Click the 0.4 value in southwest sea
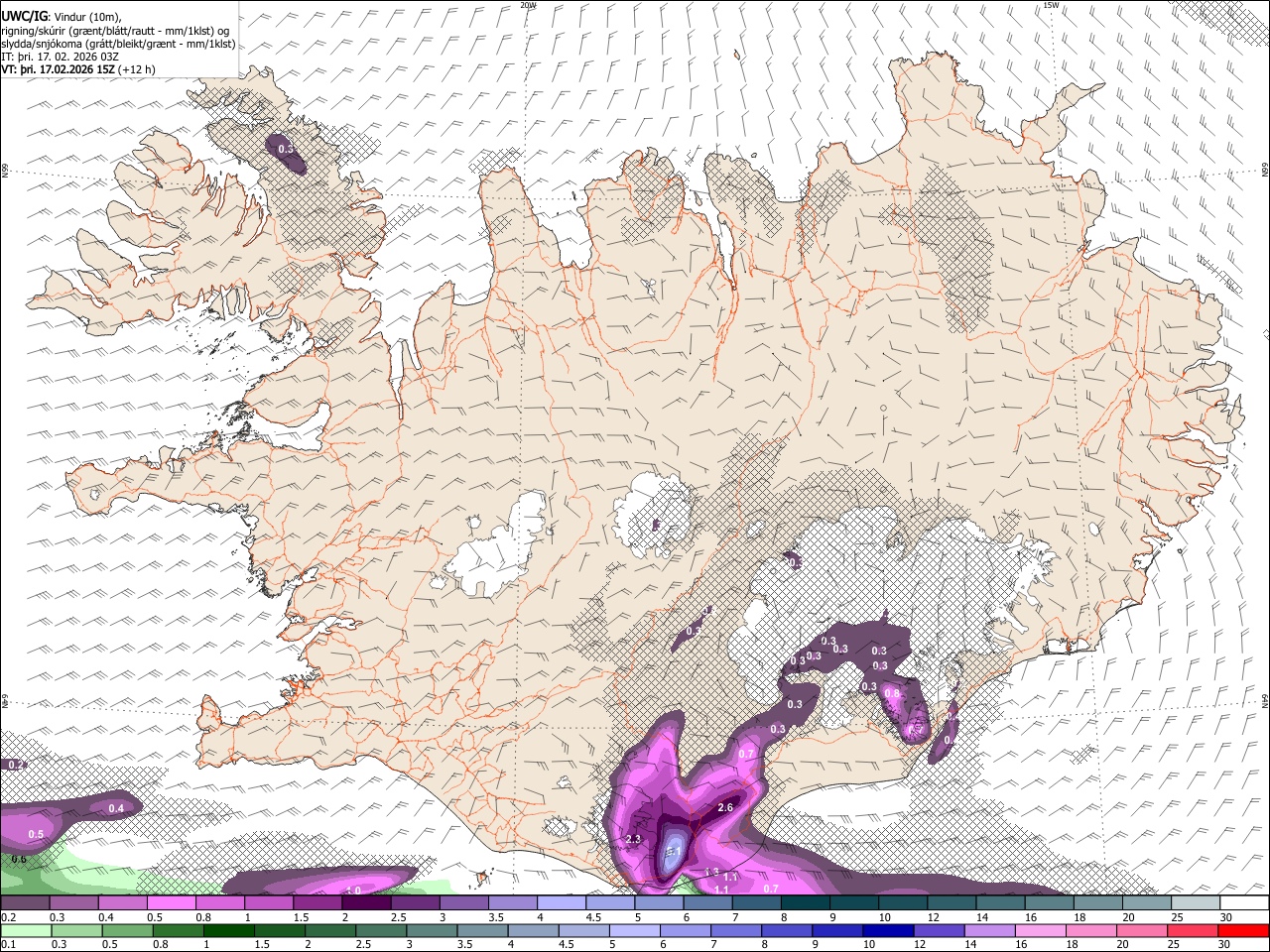Viewport: 1270px width, 952px height. point(116,809)
